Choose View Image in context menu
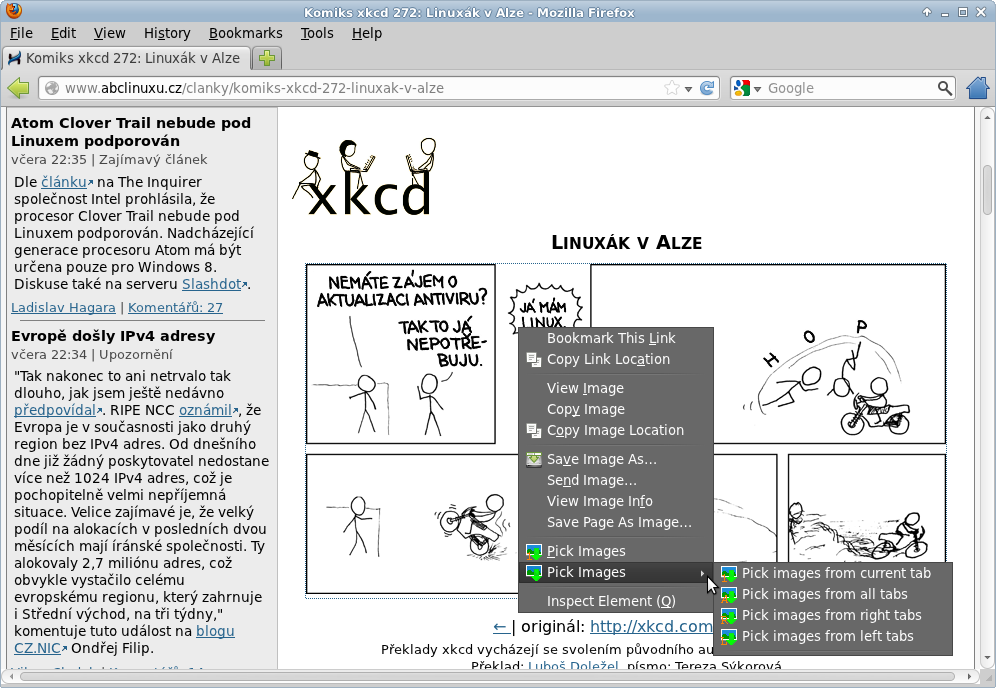996x688 pixels. 616,388
